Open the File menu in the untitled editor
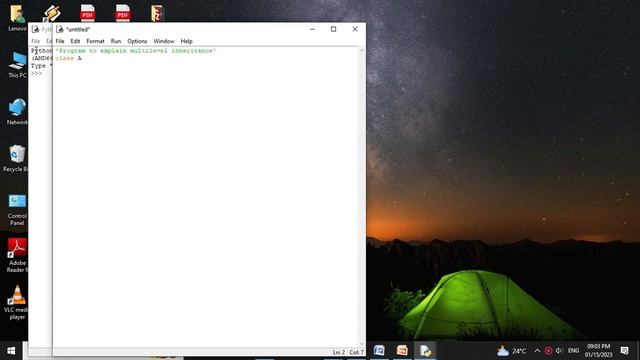Screen dimensions: 640x360 pos(60,41)
